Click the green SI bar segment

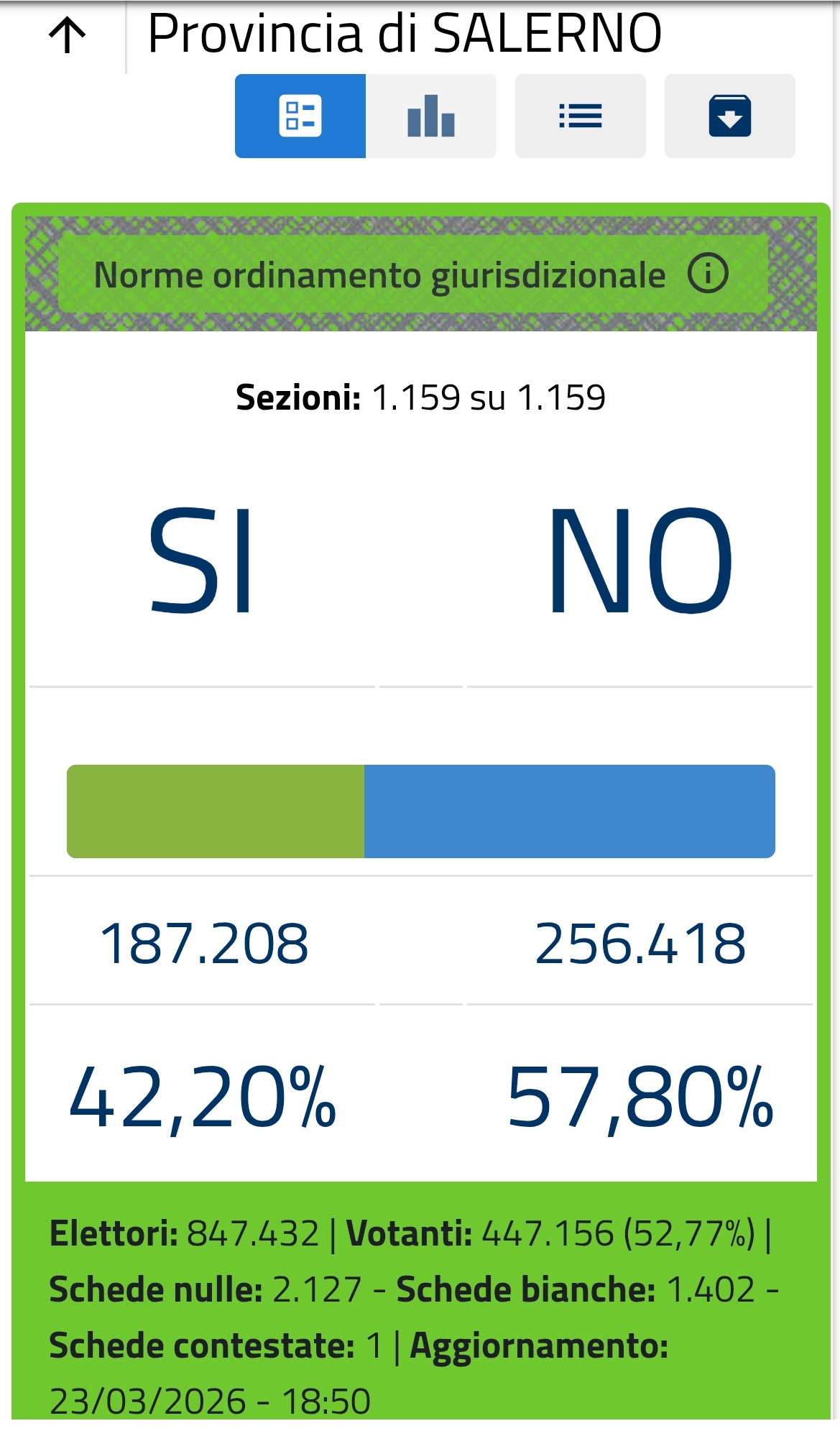pos(216,811)
